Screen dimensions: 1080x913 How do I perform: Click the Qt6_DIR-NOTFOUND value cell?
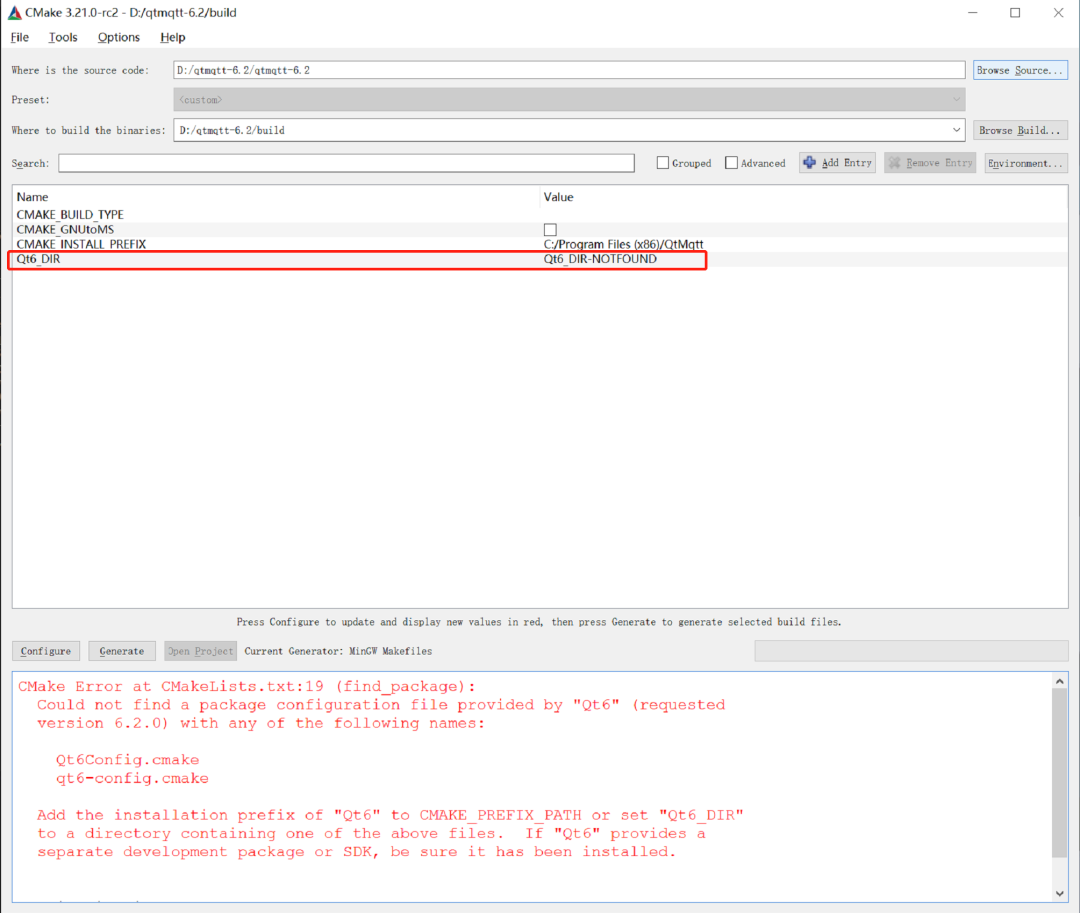click(x=600, y=259)
